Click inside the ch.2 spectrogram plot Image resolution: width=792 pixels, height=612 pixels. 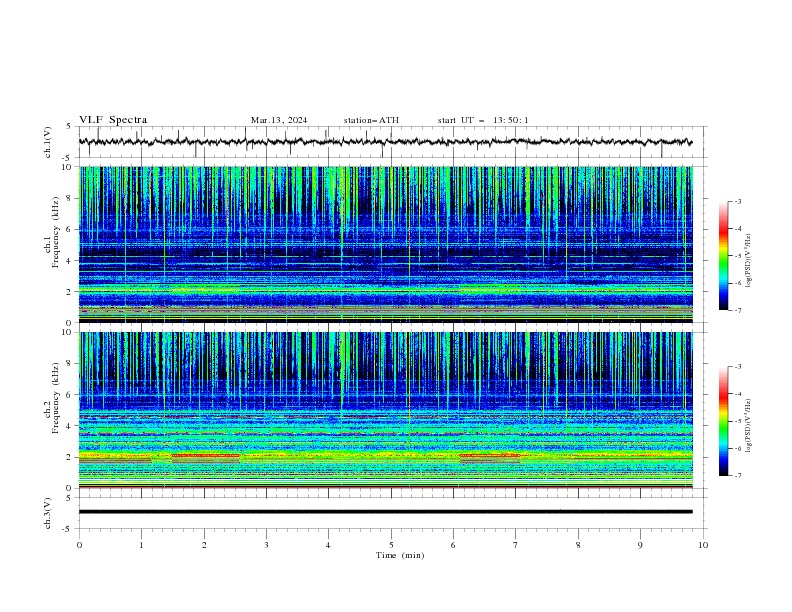(x=385, y=410)
